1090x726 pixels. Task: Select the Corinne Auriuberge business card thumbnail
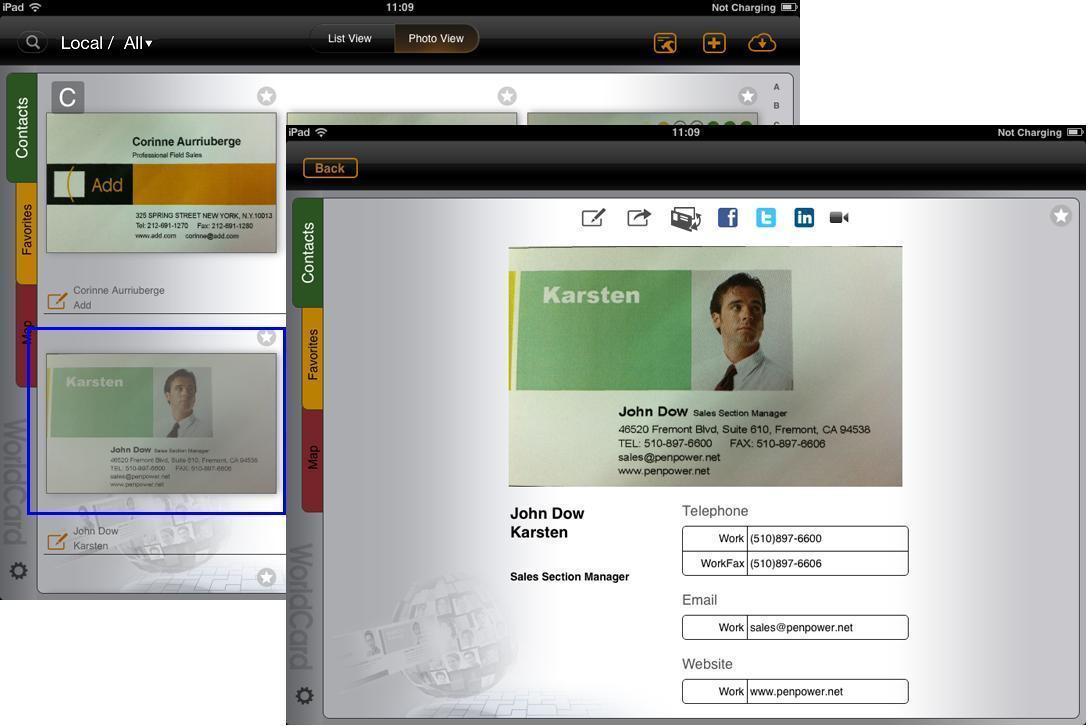coord(161,182)
